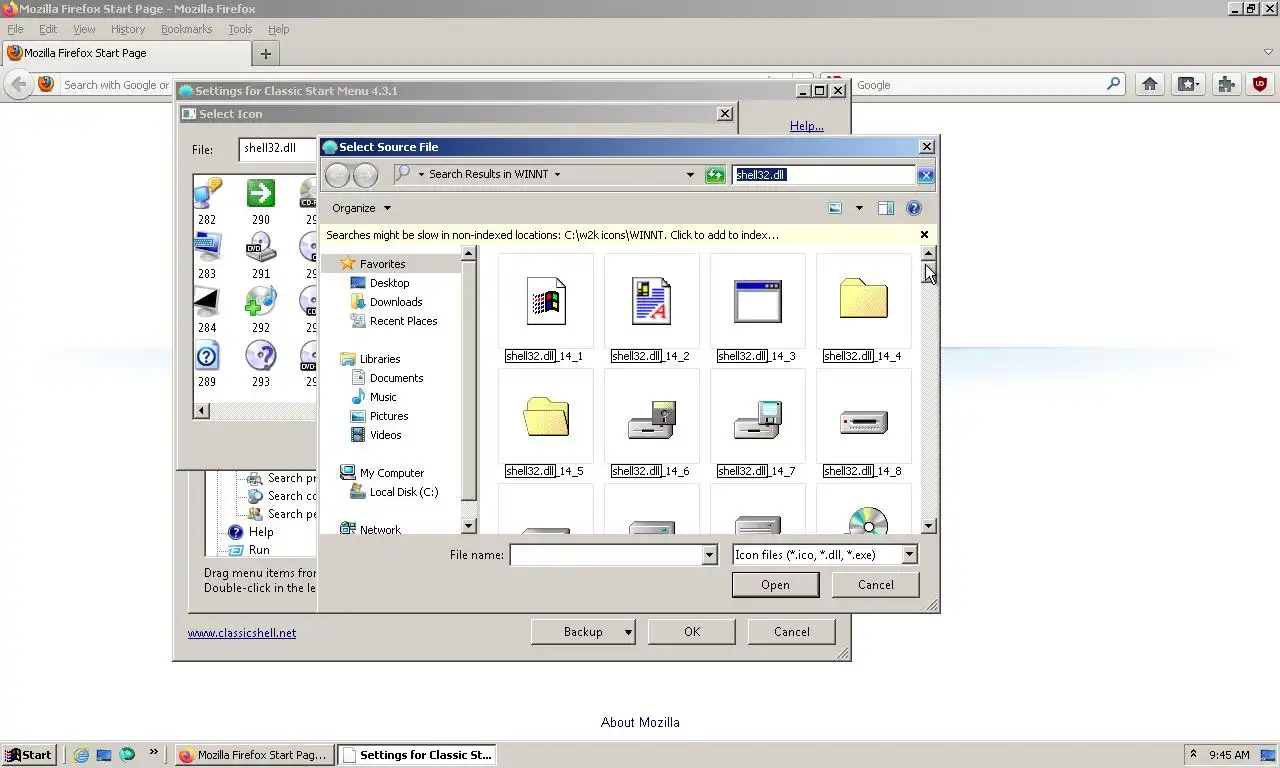Select the shell32.dll_14_2 rich text icon
This screenshot has width=1280, height=768.
[x=651, y=308]
